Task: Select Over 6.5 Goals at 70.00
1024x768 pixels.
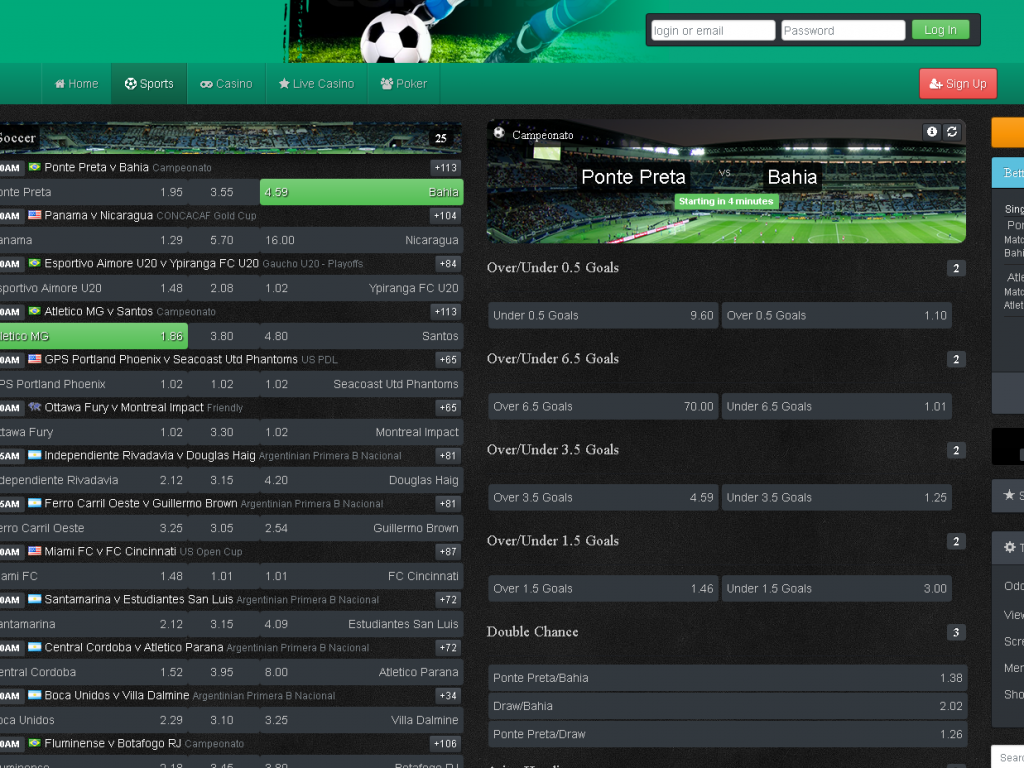Action: pyautogui.click(x=603, y=406)
